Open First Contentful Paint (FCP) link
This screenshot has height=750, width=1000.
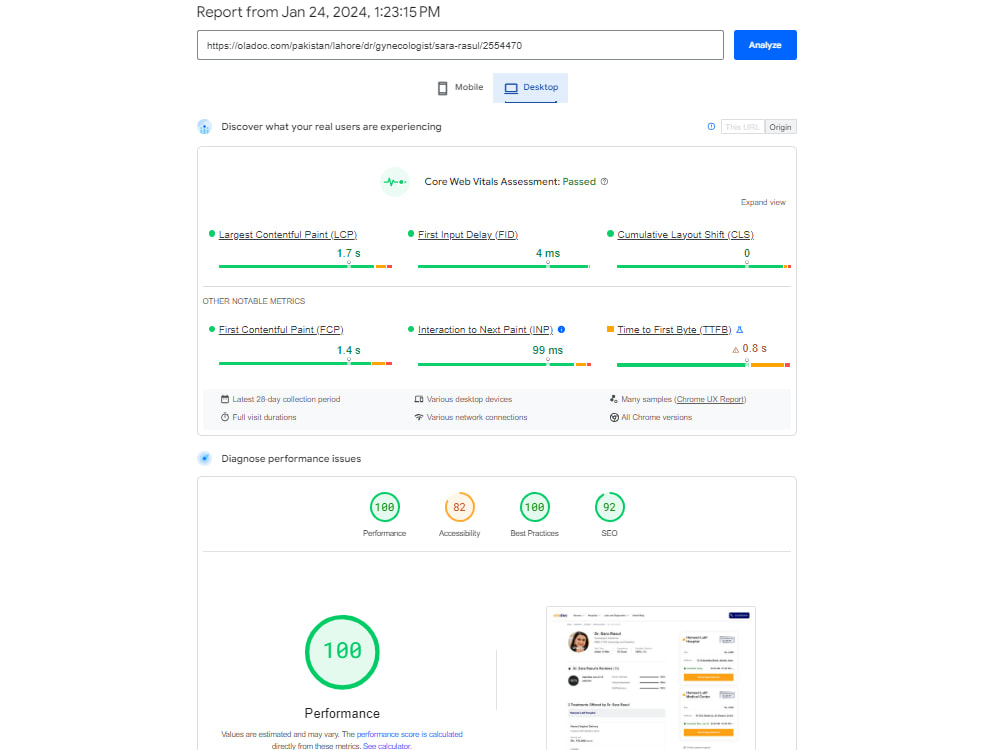click(281, 330)
